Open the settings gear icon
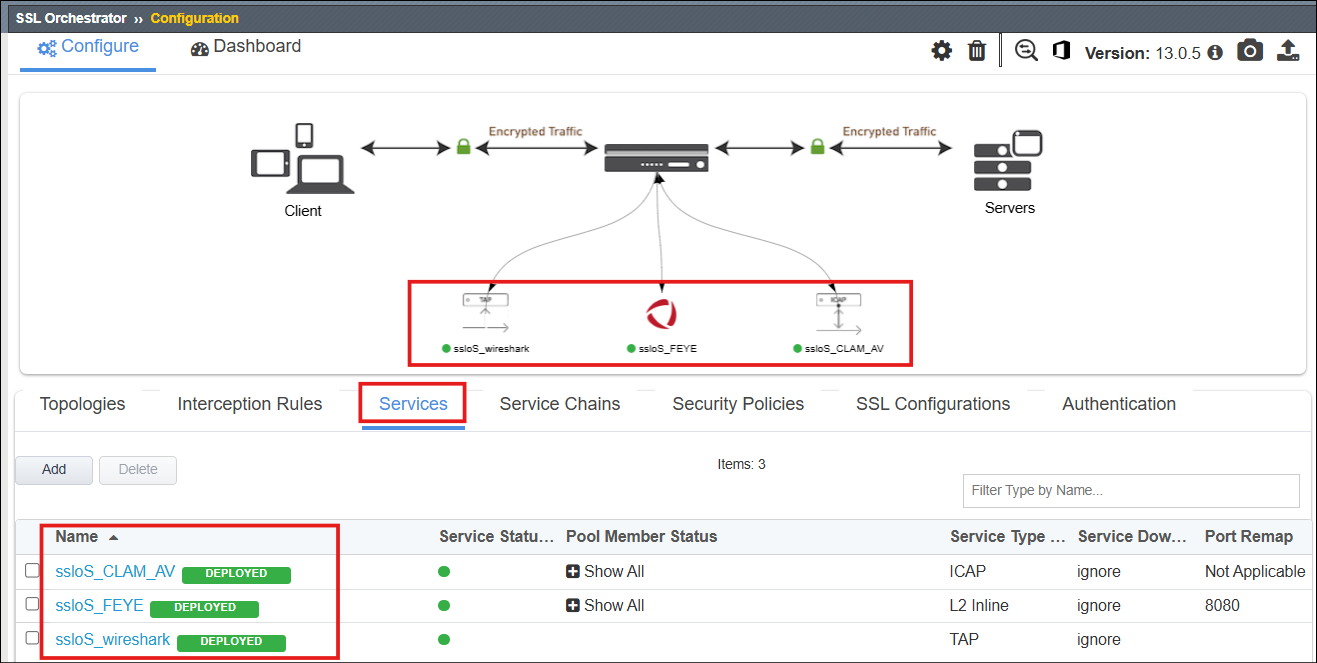Screen dimensions: 1317x663 point(942,51)
